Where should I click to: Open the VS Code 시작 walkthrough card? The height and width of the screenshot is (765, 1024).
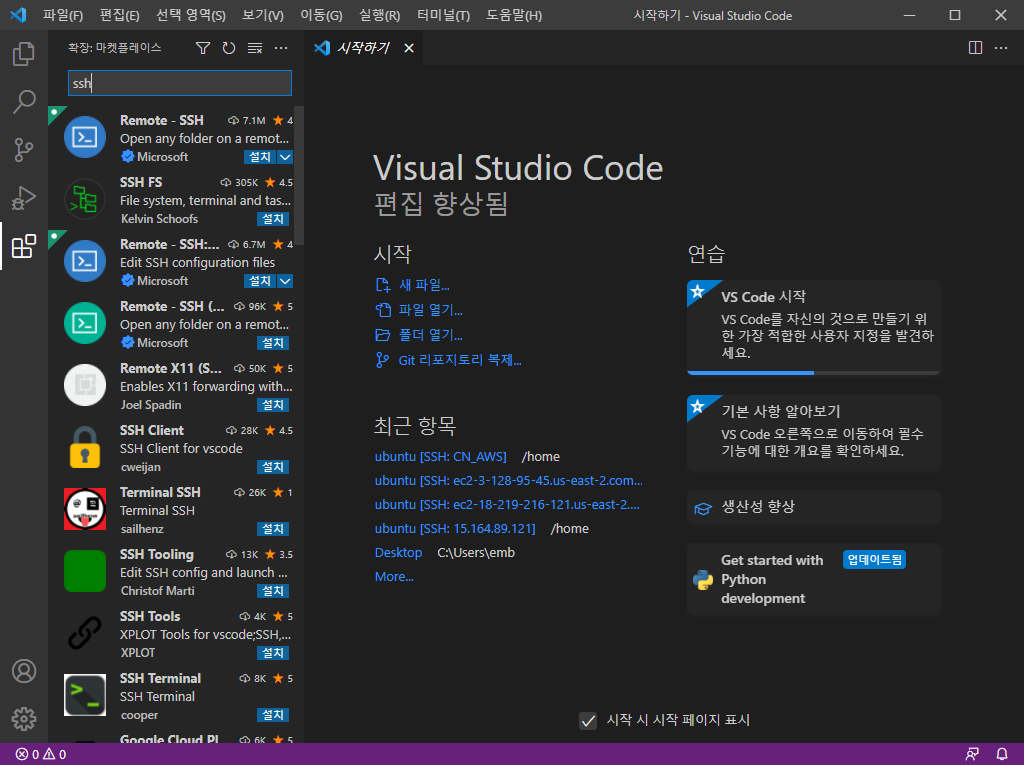[814, 327]
